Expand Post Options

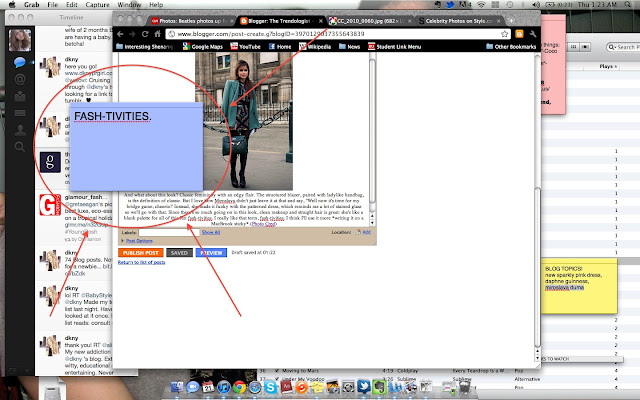138,241
